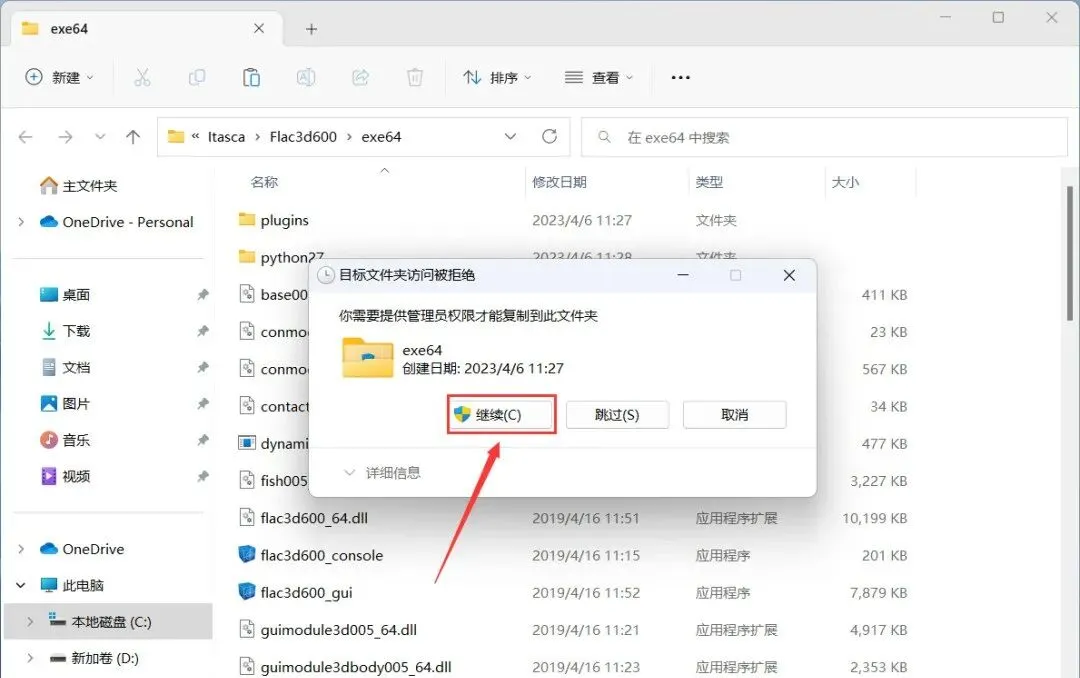Open the three-dot more options menu

tap(681, 77)
